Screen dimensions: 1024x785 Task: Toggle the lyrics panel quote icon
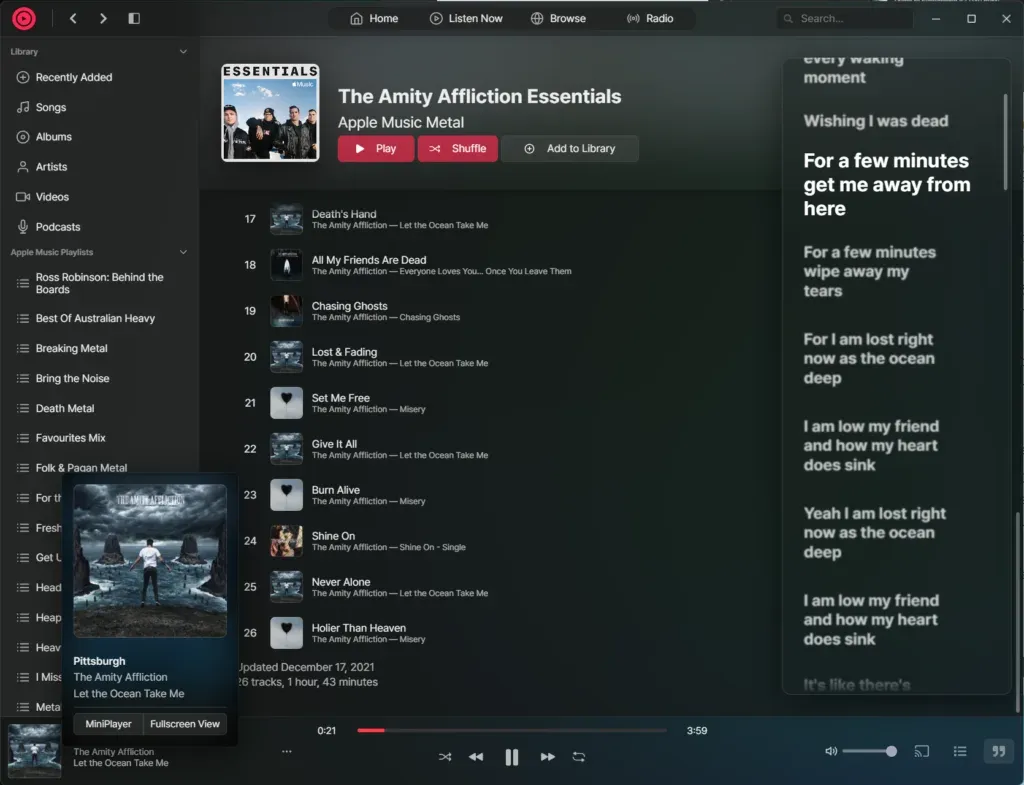click(x=999, y=751)
